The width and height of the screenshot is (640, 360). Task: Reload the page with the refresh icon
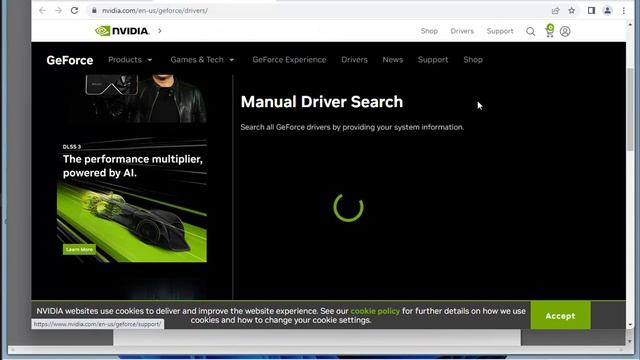click(x=74, y=11)
